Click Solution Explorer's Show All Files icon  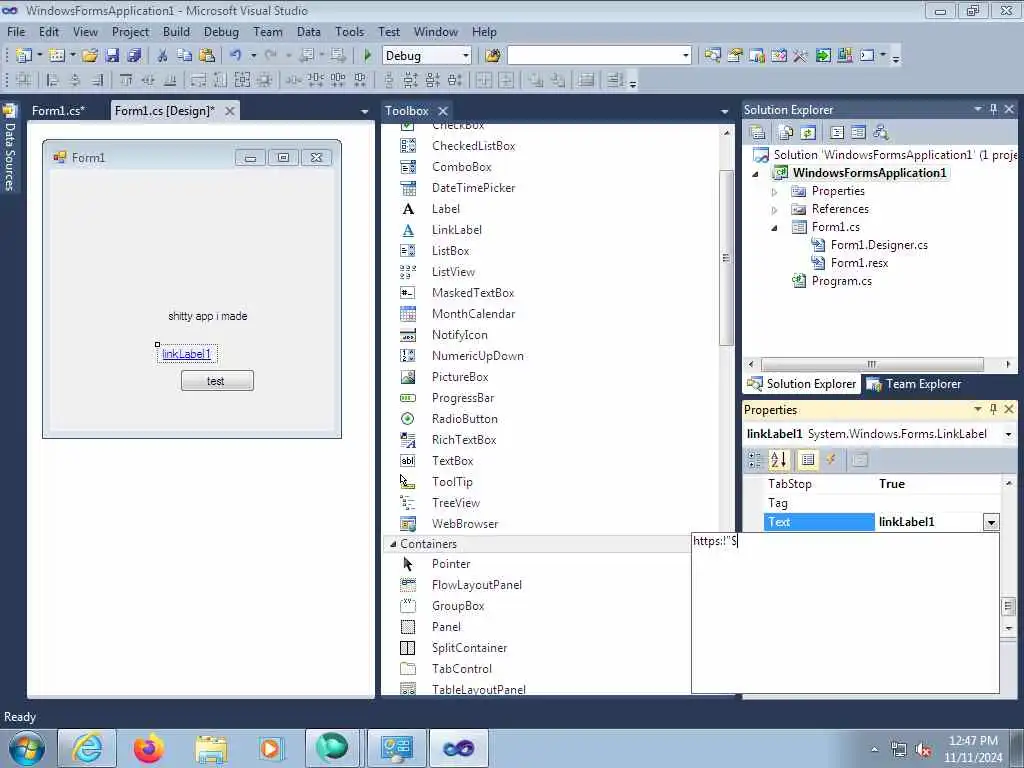(786, 133)
